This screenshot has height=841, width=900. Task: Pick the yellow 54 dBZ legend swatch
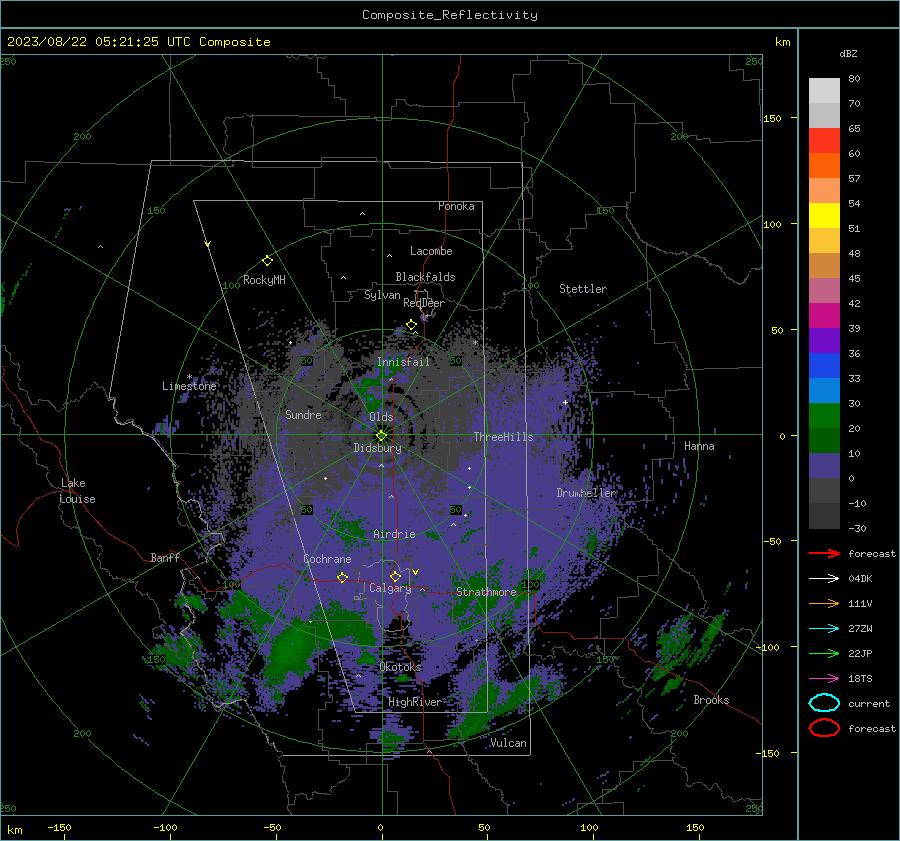point(824,215)
